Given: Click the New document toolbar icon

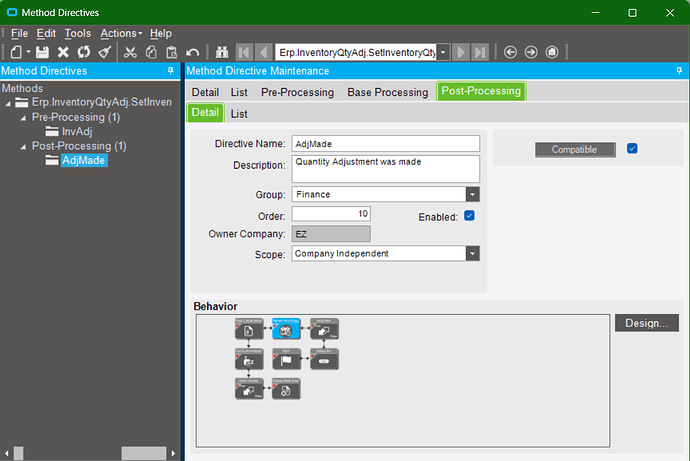Looking at the screenshot, I should [x=16, y=52].
